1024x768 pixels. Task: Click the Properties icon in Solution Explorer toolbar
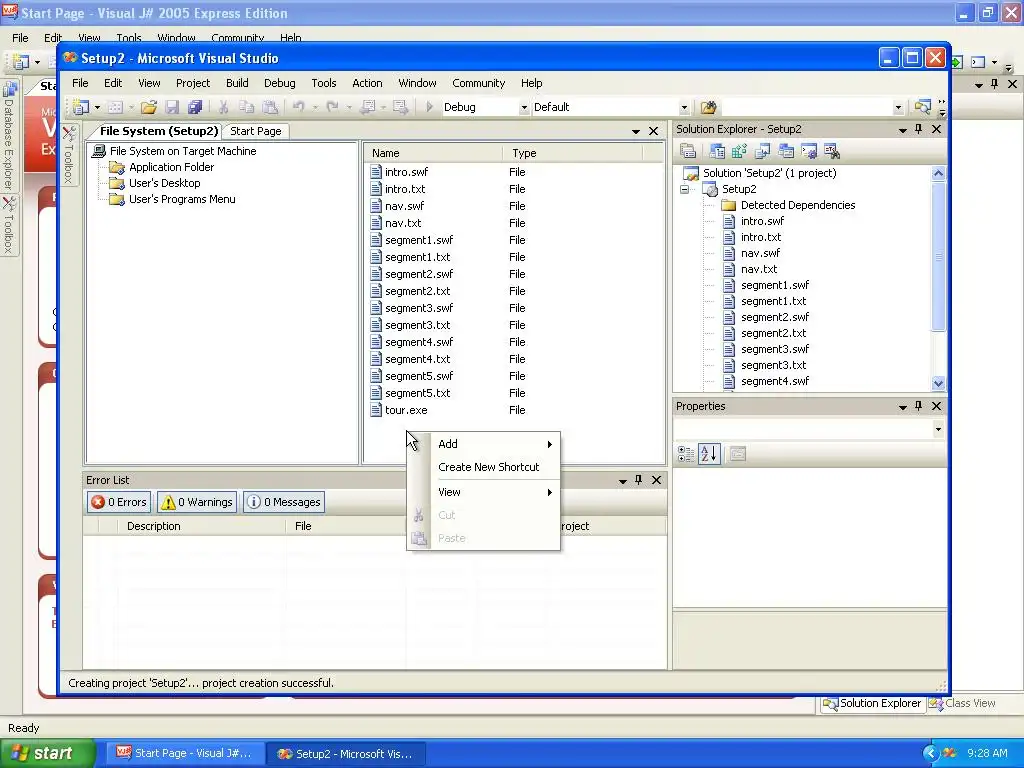[x=688, y=152]
